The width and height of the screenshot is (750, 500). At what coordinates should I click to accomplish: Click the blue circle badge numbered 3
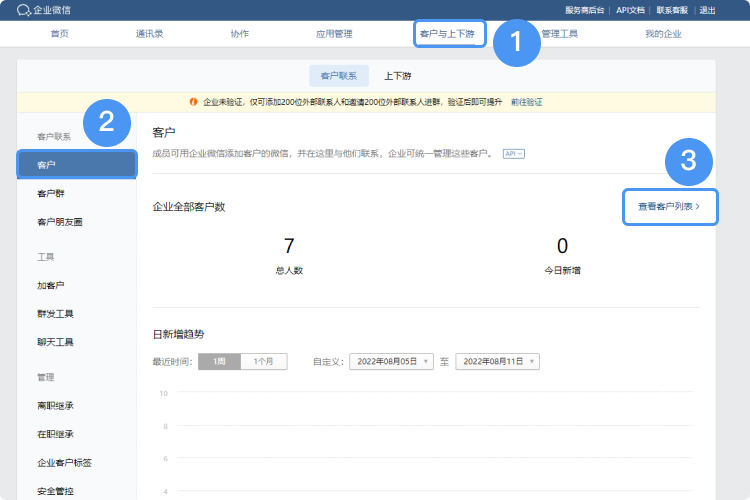688,160
